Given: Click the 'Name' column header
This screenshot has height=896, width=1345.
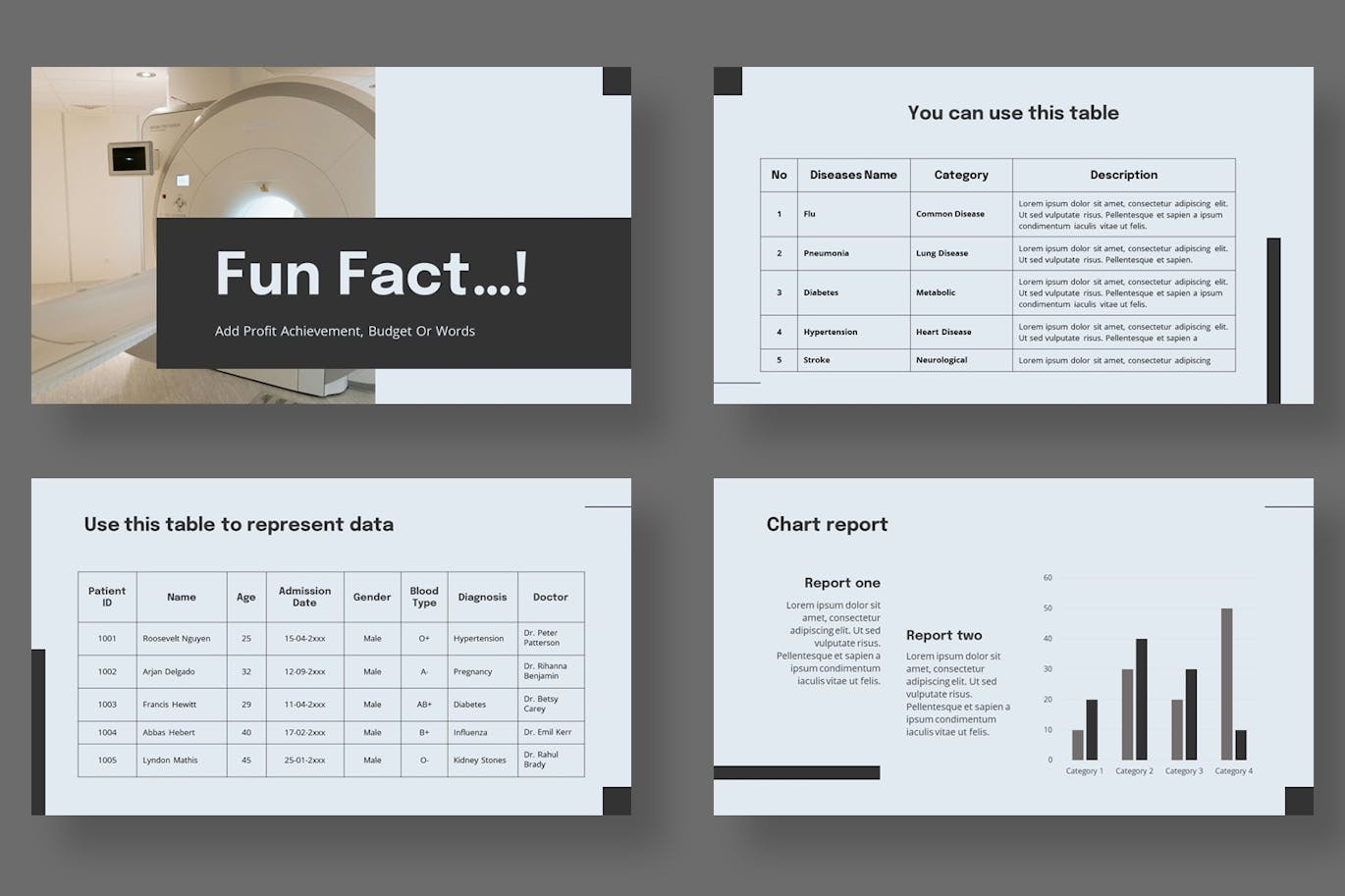Looking at the screenshot, I should click(182, 597).
